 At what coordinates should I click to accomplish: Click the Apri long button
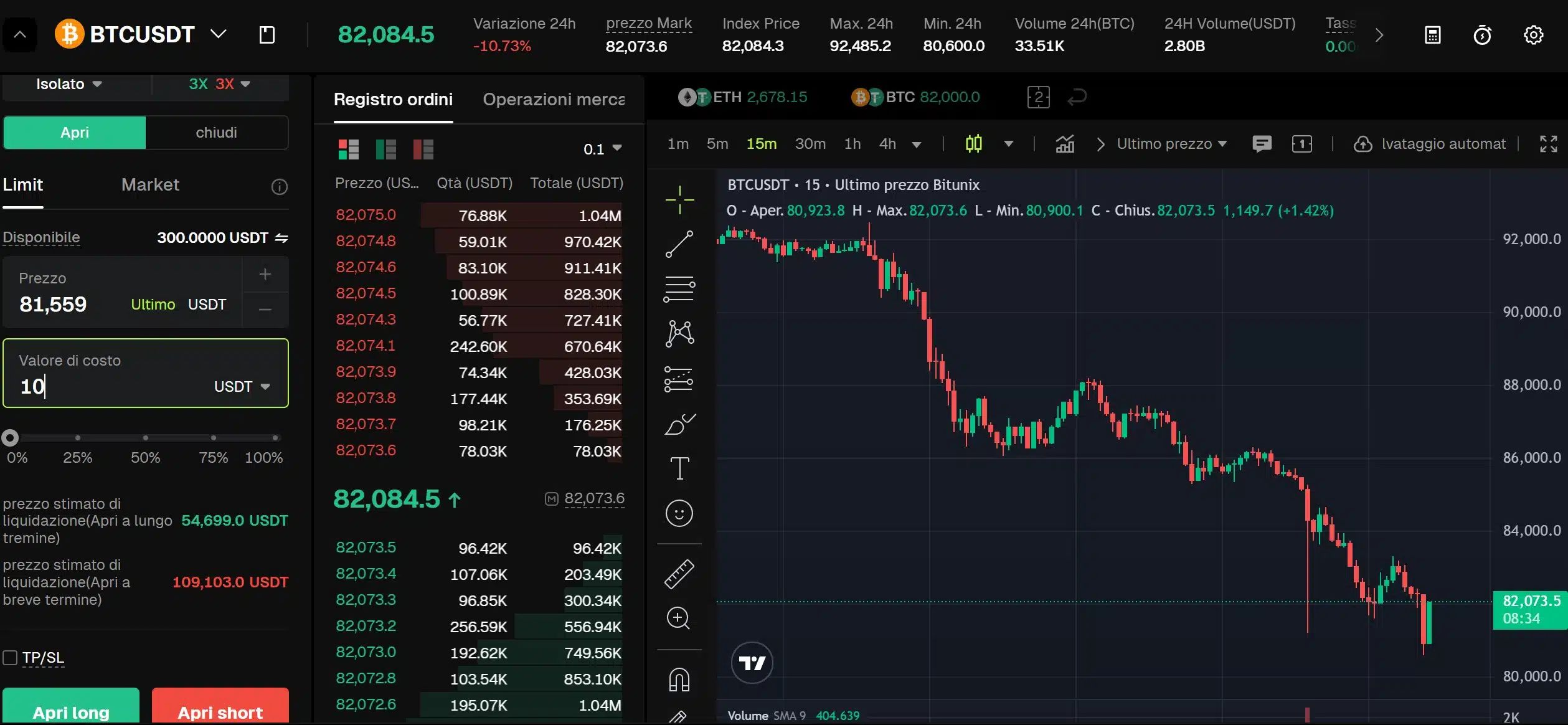pos(71,712)
